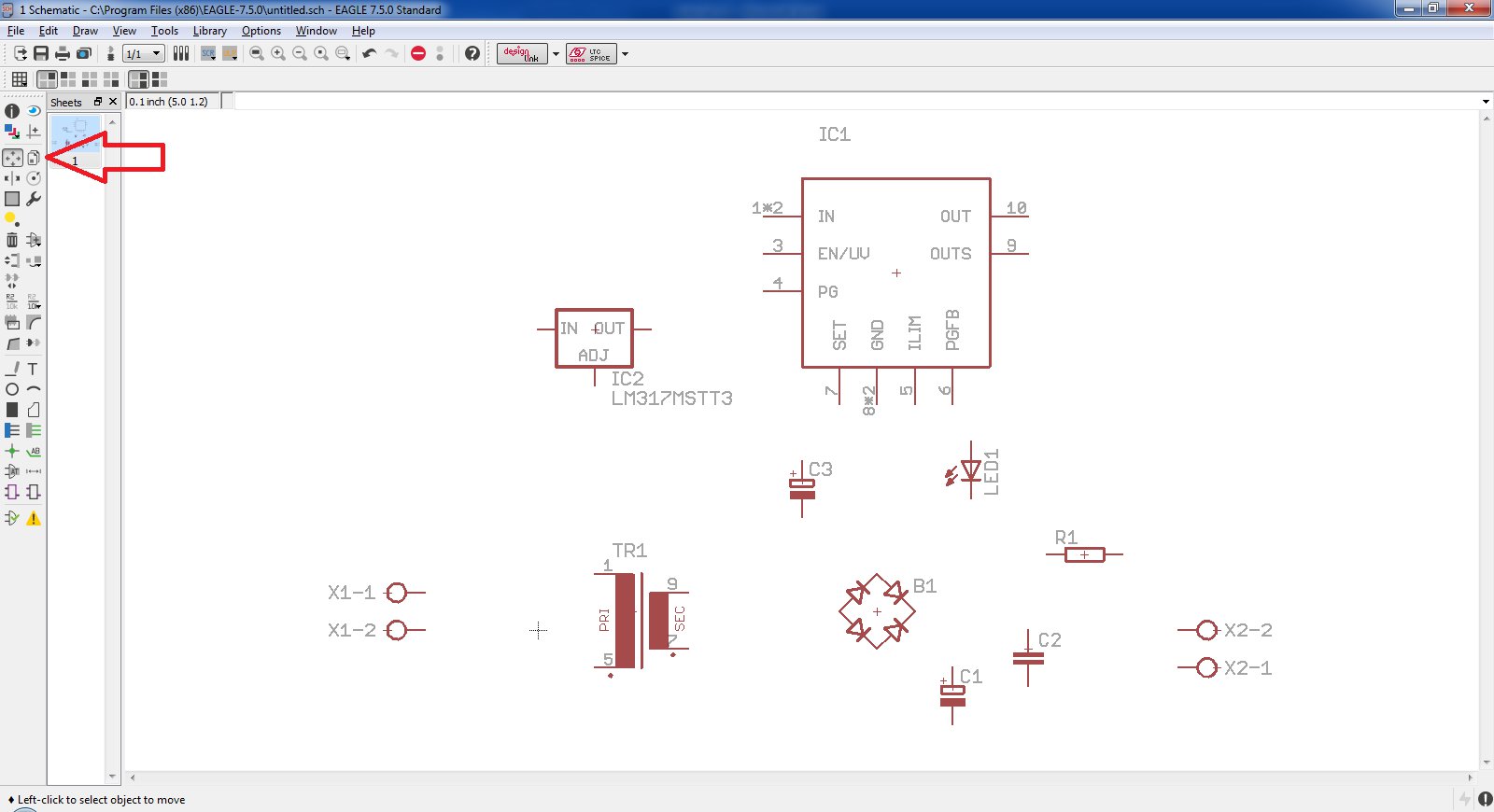Select the Arc tool
This screenshot has height=812, width=1494.
tap(34, 389)
